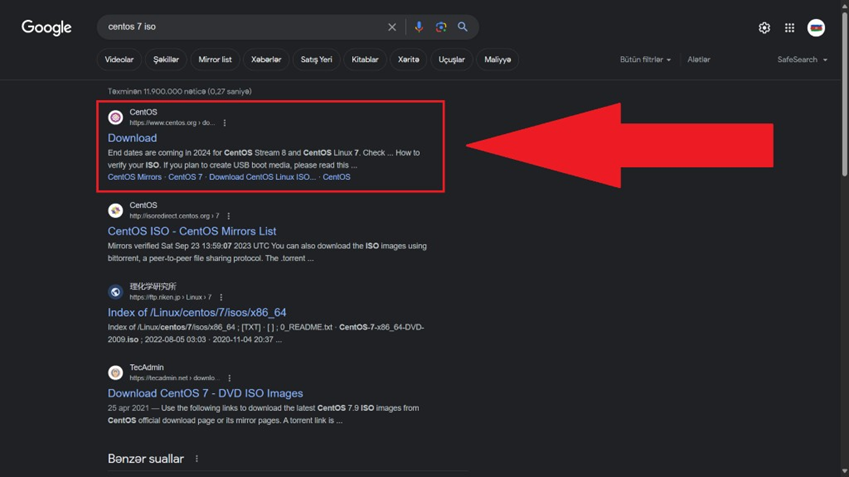
Task: Open the three-dot menu of the centos.org Download result
Action: 225,123
